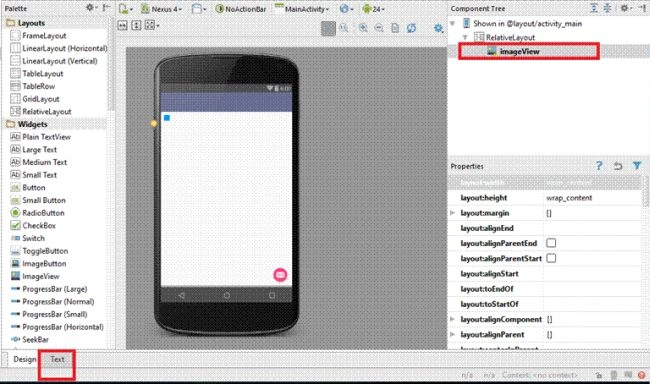Screen dimensions: 650x384
Task: Click the actual size zoom icon
Action: [x=344, y=28]
